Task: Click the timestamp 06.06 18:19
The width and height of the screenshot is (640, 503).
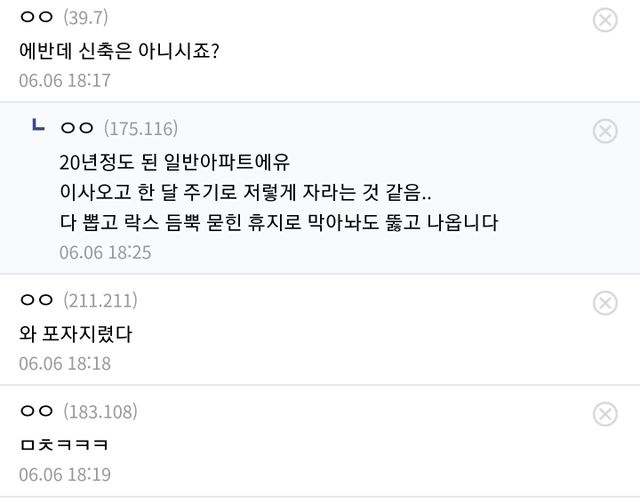Action: (65, 474)
